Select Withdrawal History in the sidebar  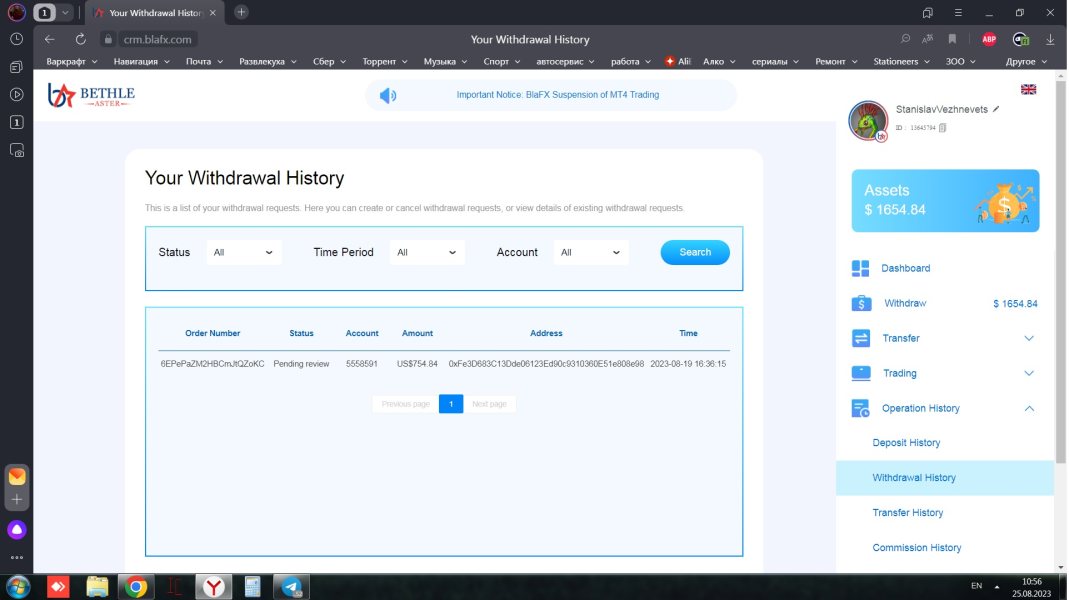tap(945, 478)
